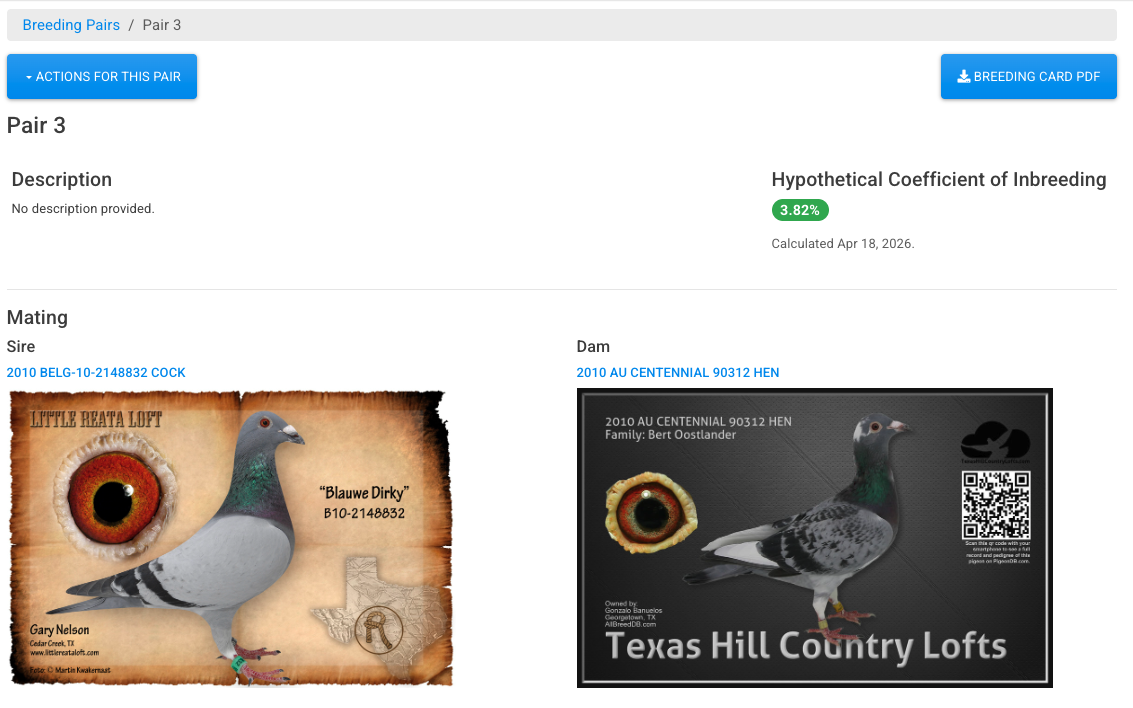Open the 2010 AU CENTENNIAL 90312 HEN link

[x=678, y=373]
